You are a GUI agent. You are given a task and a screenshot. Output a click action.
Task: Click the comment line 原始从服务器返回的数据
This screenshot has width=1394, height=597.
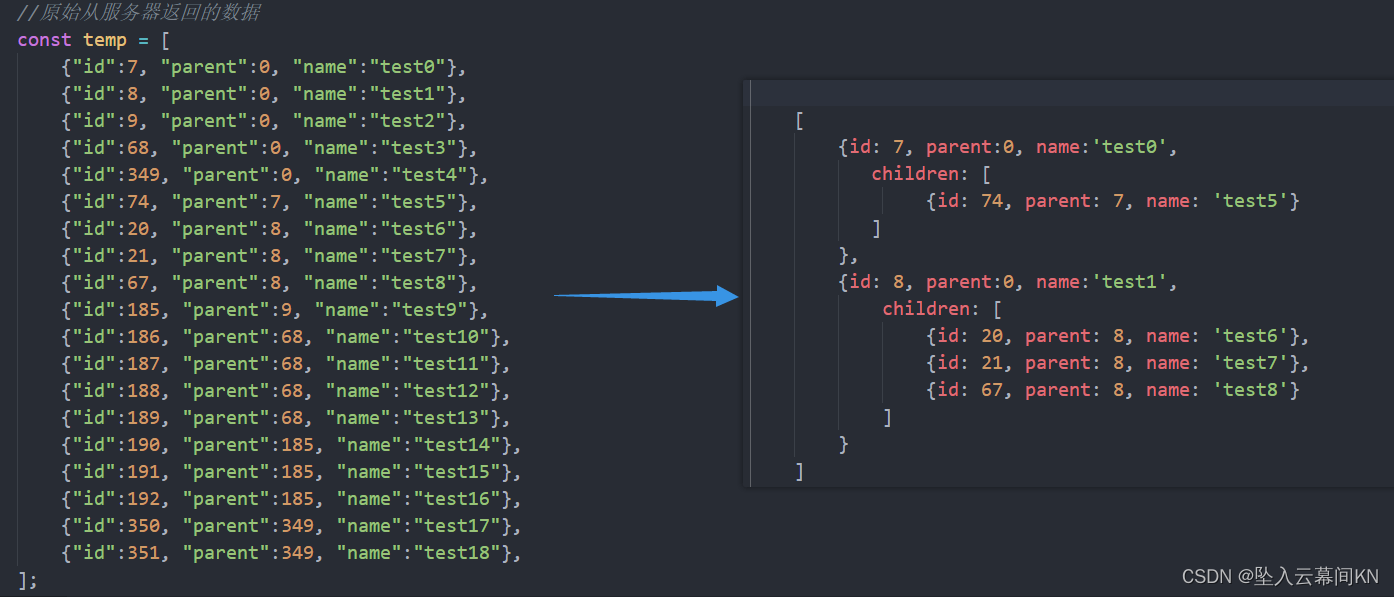tap(139, 13)
